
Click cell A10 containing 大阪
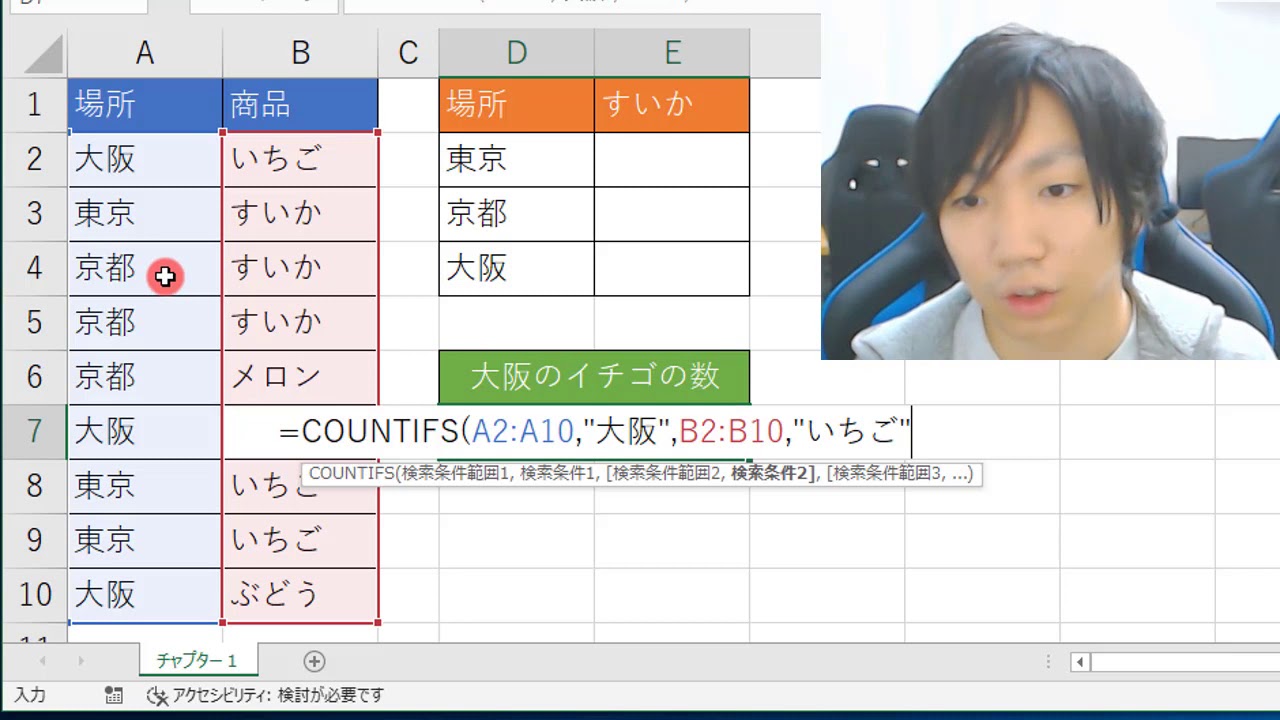[145, 595]
